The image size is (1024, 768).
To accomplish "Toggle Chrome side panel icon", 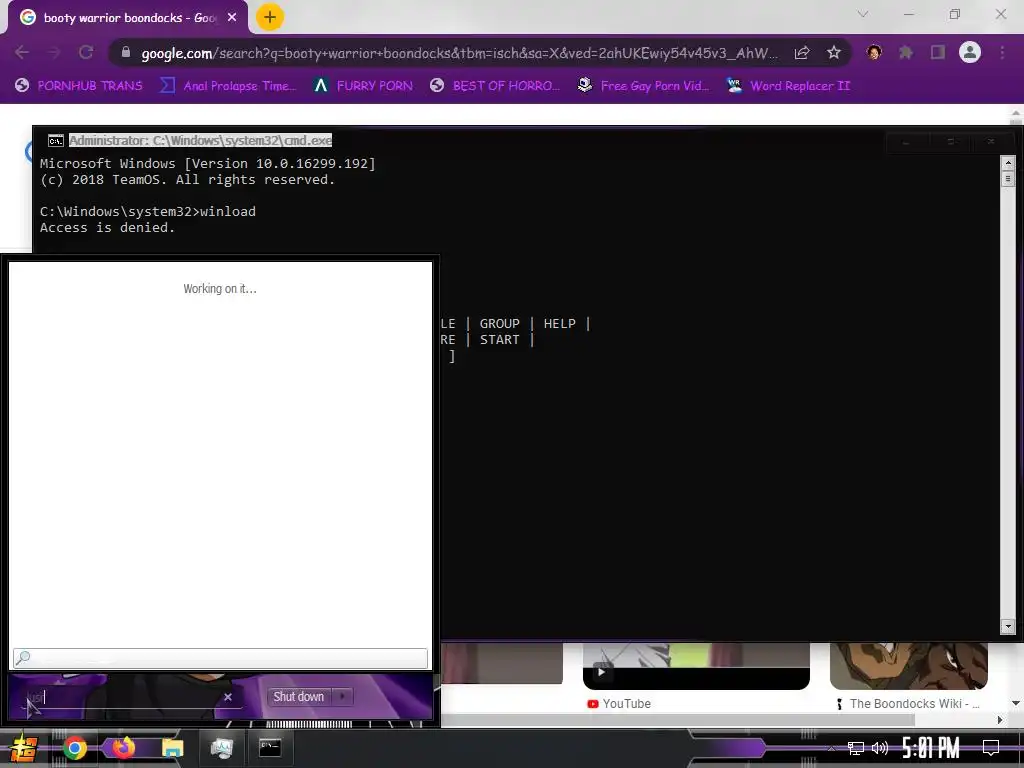I will pyautogui.click(x=938, y=52).
